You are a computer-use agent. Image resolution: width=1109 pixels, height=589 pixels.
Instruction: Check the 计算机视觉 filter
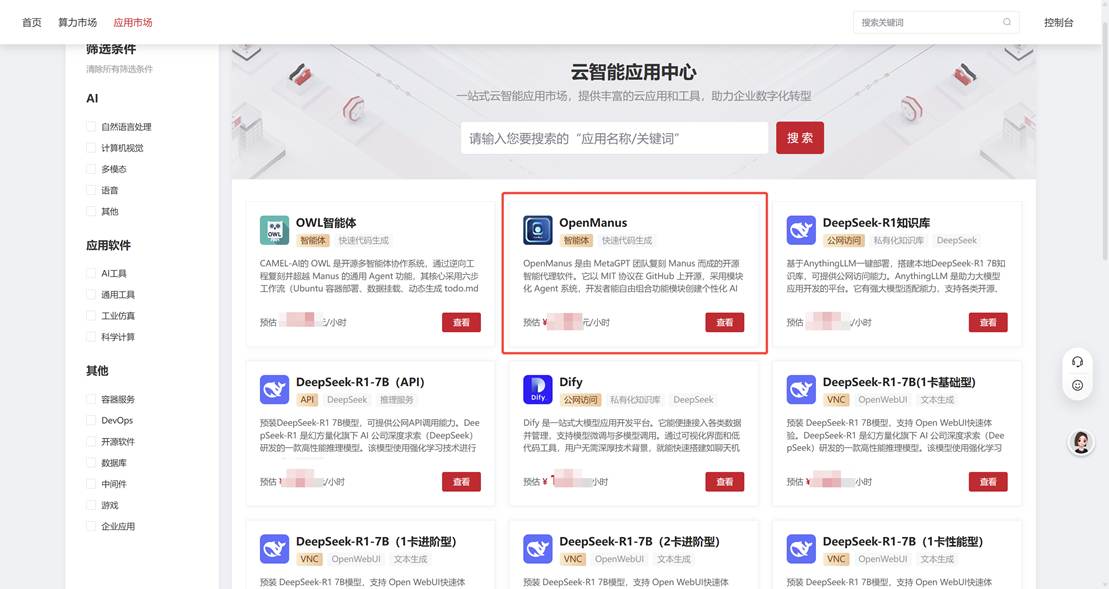(x=91, y=148)
